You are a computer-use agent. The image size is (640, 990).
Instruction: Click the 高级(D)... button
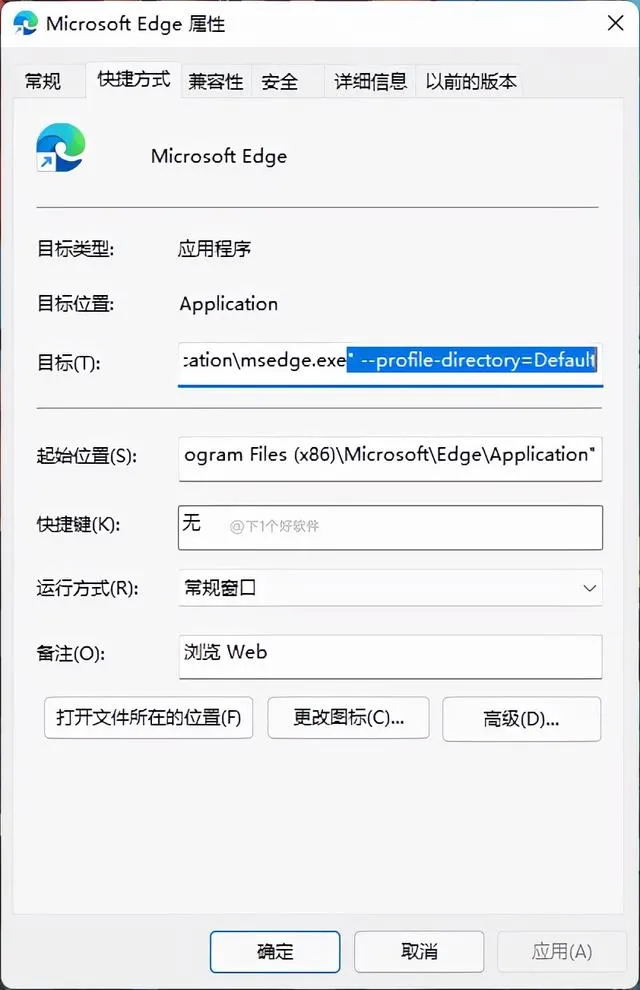click(x=521, y=719)
